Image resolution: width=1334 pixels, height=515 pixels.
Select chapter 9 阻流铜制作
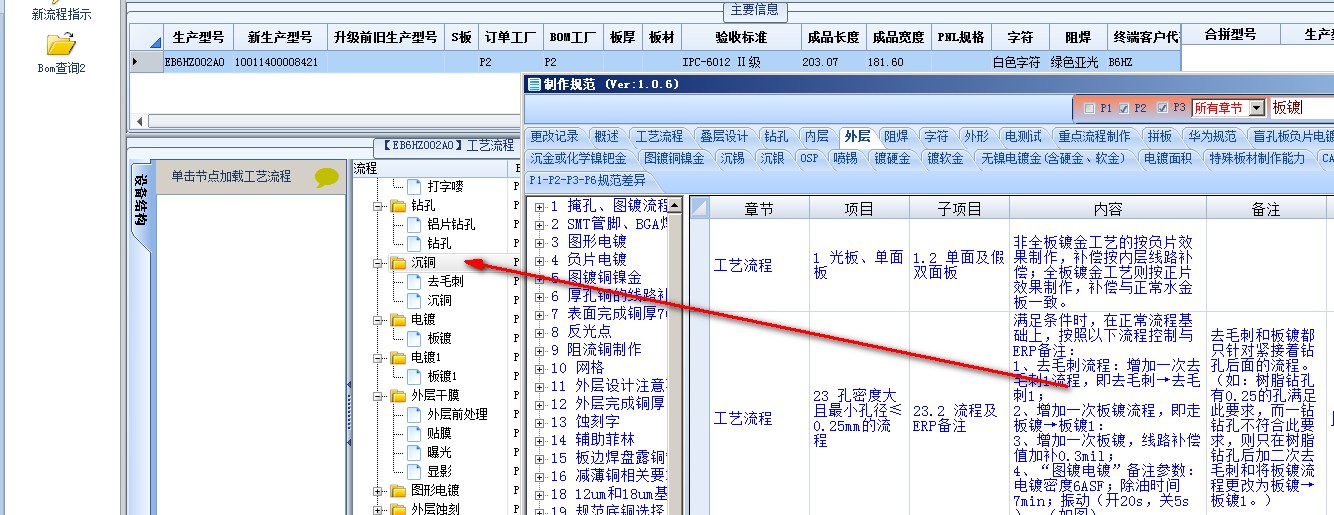point(596,351)
